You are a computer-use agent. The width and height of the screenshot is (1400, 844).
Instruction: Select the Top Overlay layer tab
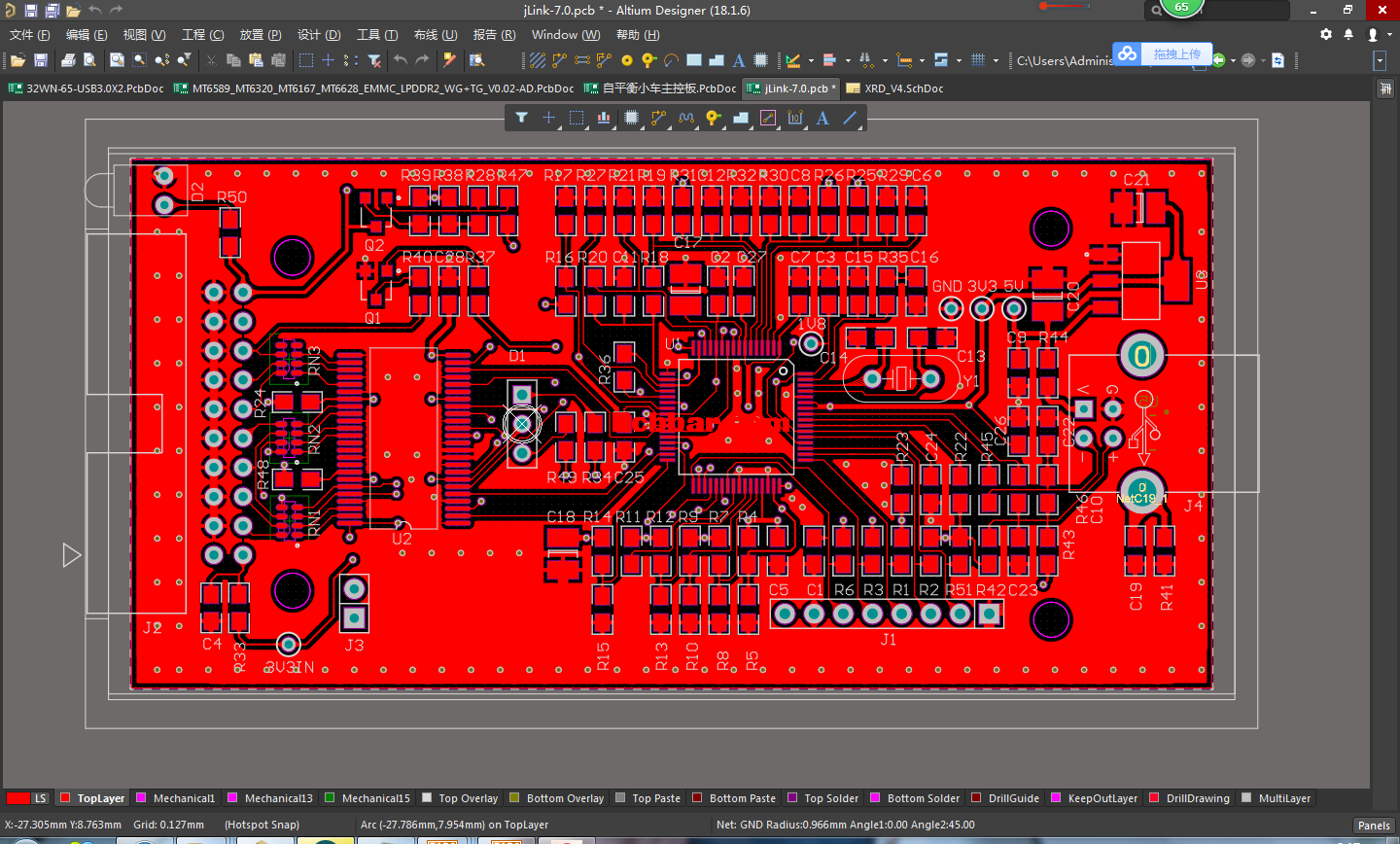460,798
